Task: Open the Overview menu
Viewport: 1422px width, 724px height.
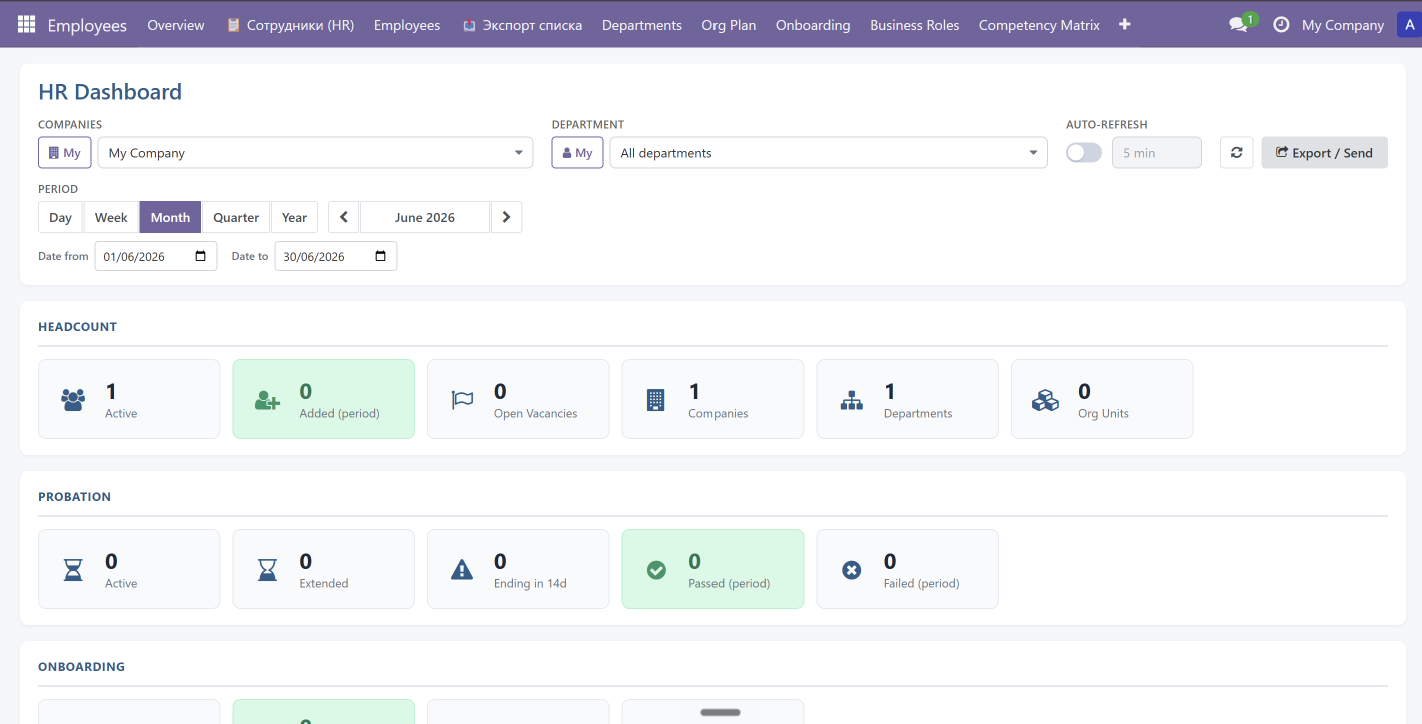Action: tap(176, 25)
